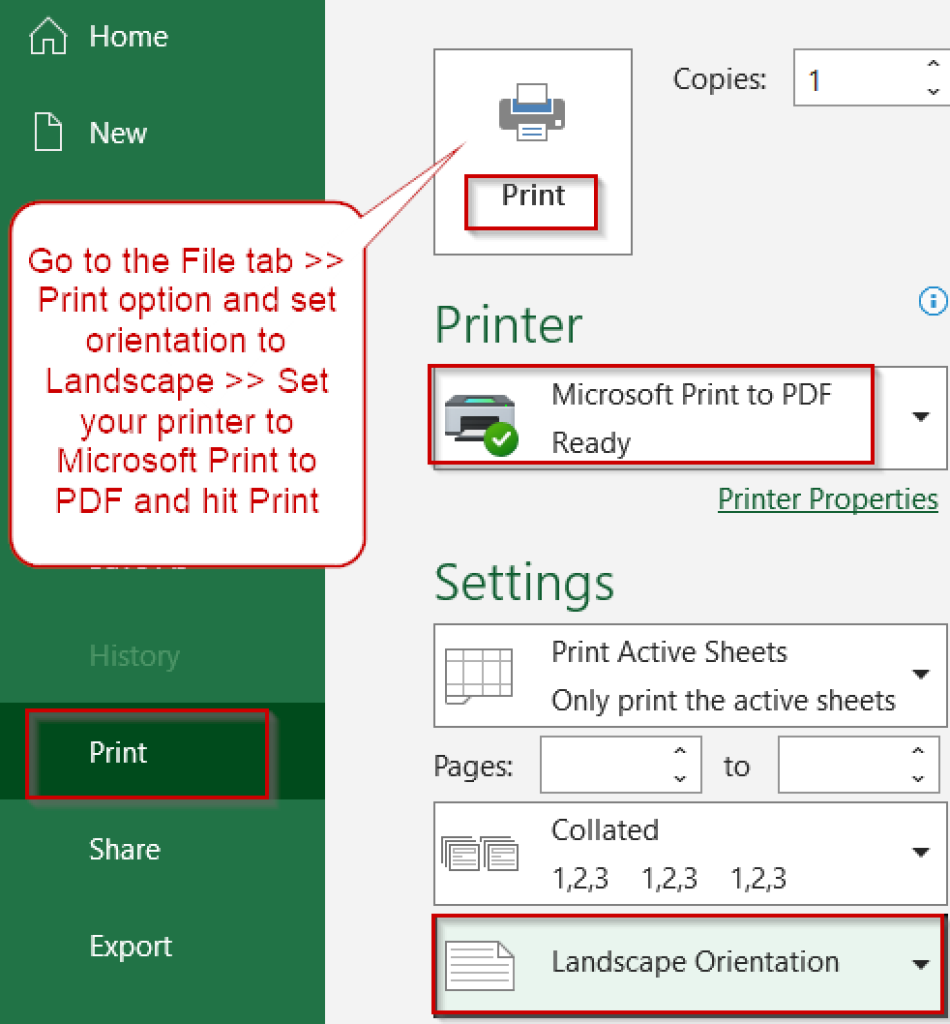Click the Collated pages icon
This screenshot has width=950, height=1024.
point(482,852)
